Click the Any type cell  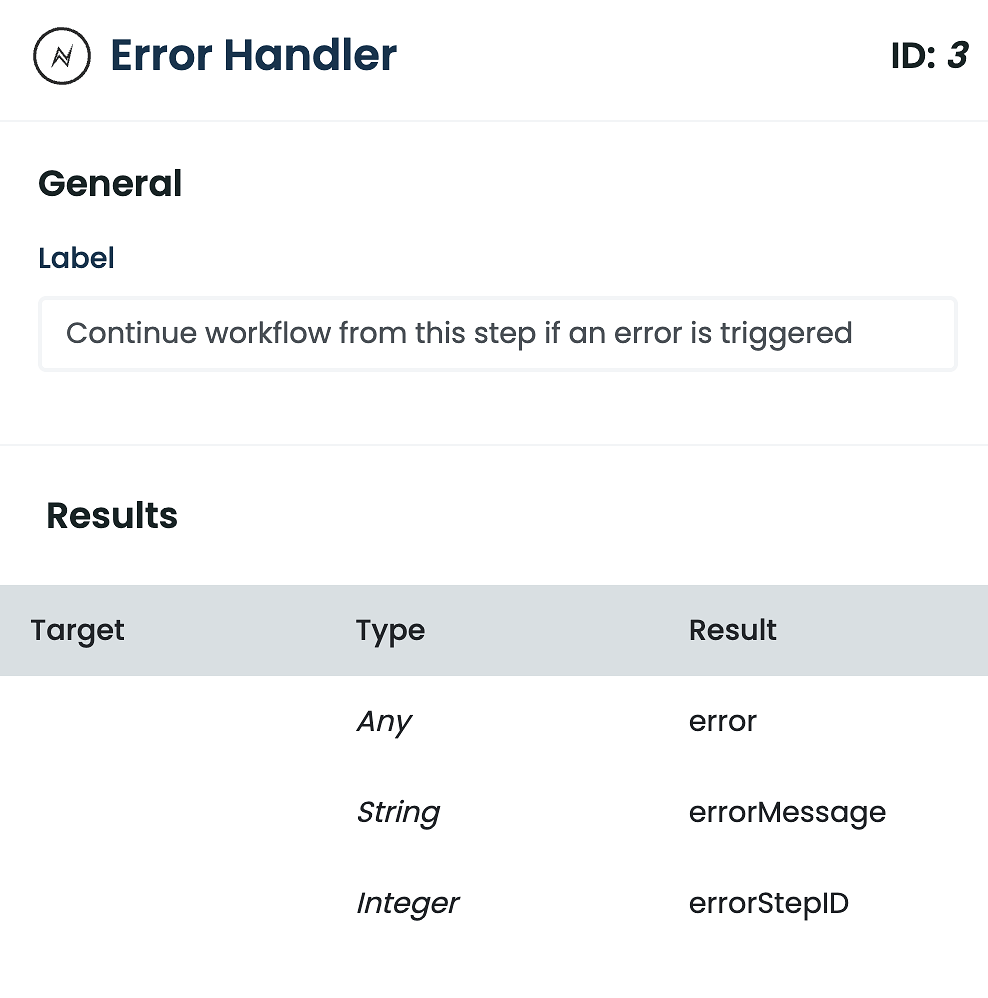[x=384, y=721]
